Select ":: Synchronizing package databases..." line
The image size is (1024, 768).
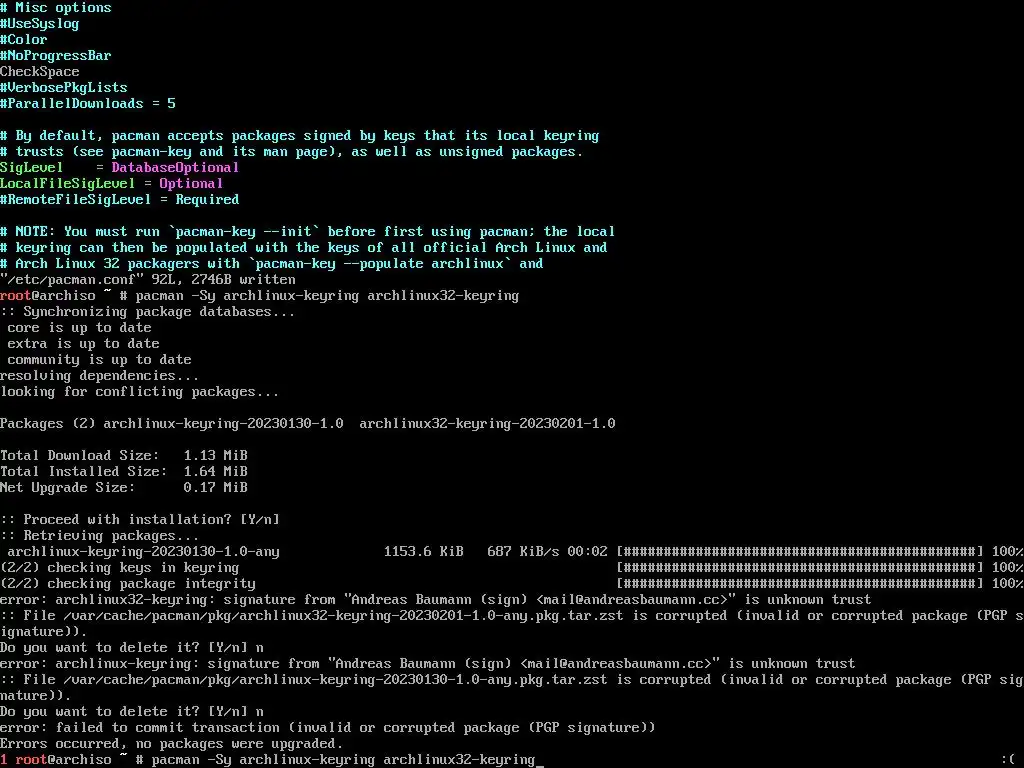pyautogui.click(x=148, y=312)
